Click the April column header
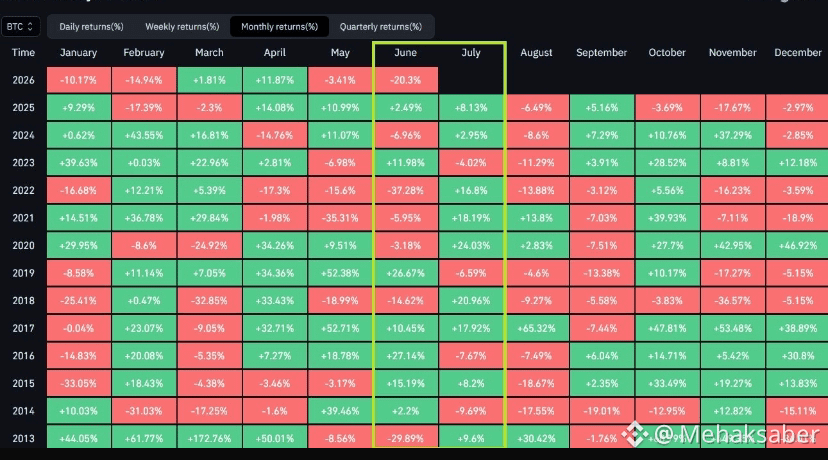 (275, 53)
